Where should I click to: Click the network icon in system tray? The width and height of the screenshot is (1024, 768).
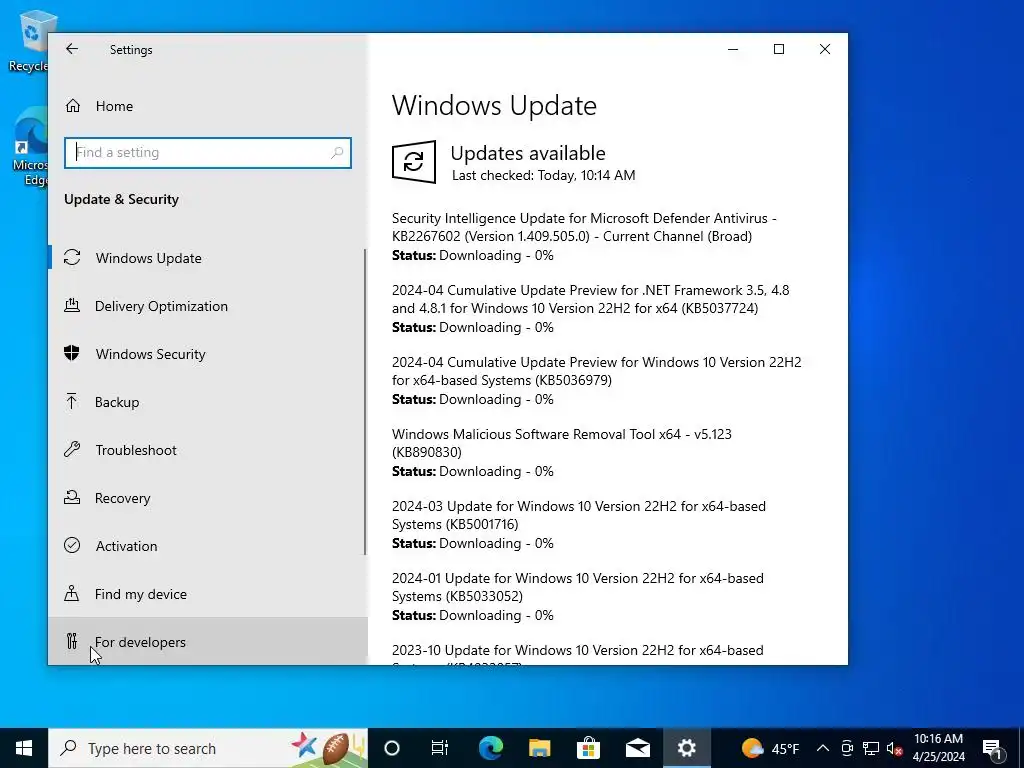pyautogui.click(x=871, y=748)
